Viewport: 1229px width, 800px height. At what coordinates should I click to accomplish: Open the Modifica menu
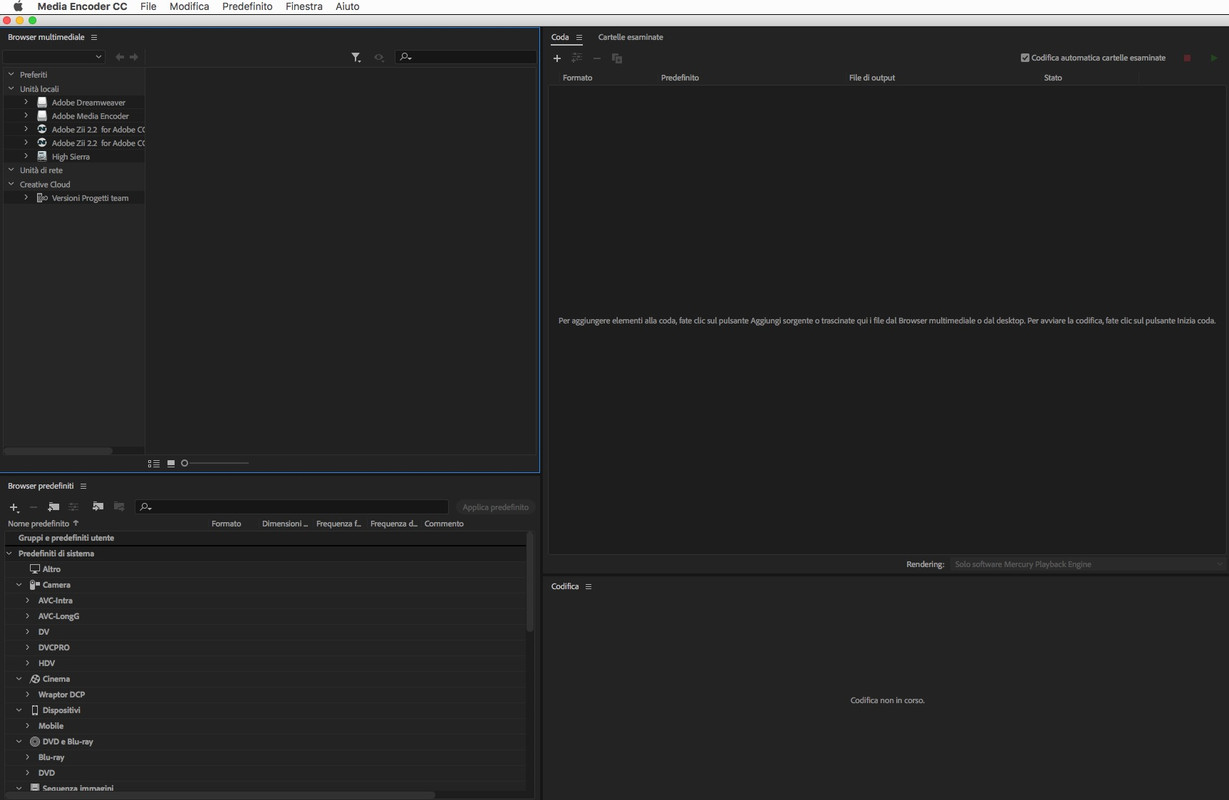point(189,6)
